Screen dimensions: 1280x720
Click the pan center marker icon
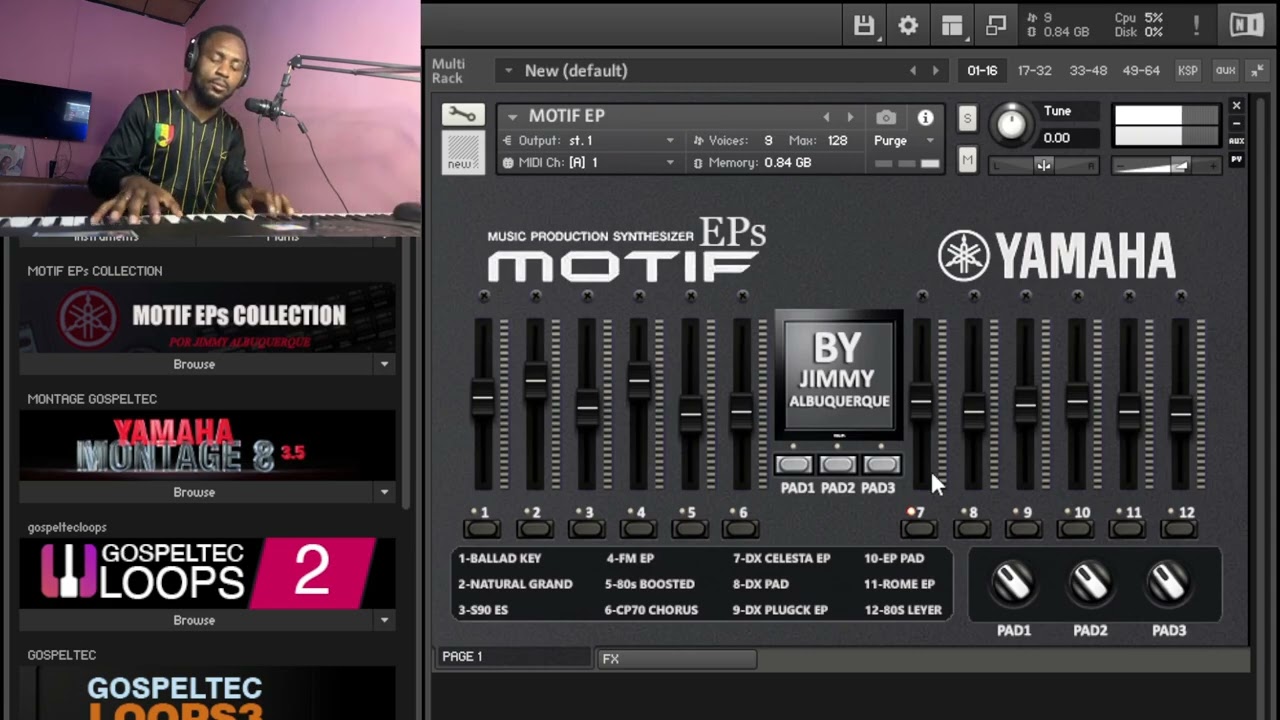coord(1043,166)
